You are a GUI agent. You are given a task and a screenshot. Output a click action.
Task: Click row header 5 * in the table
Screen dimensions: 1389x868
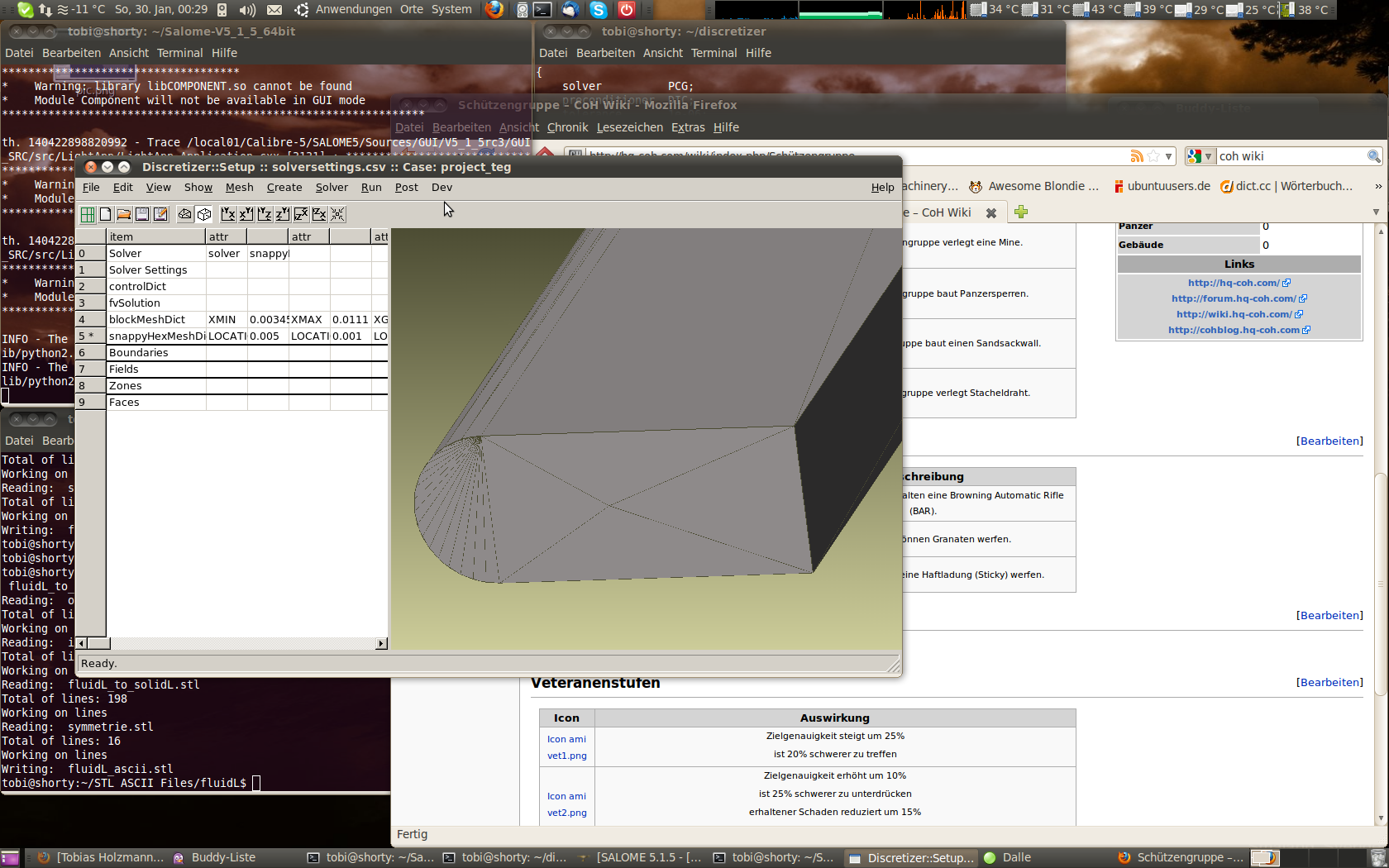[91, 336]
